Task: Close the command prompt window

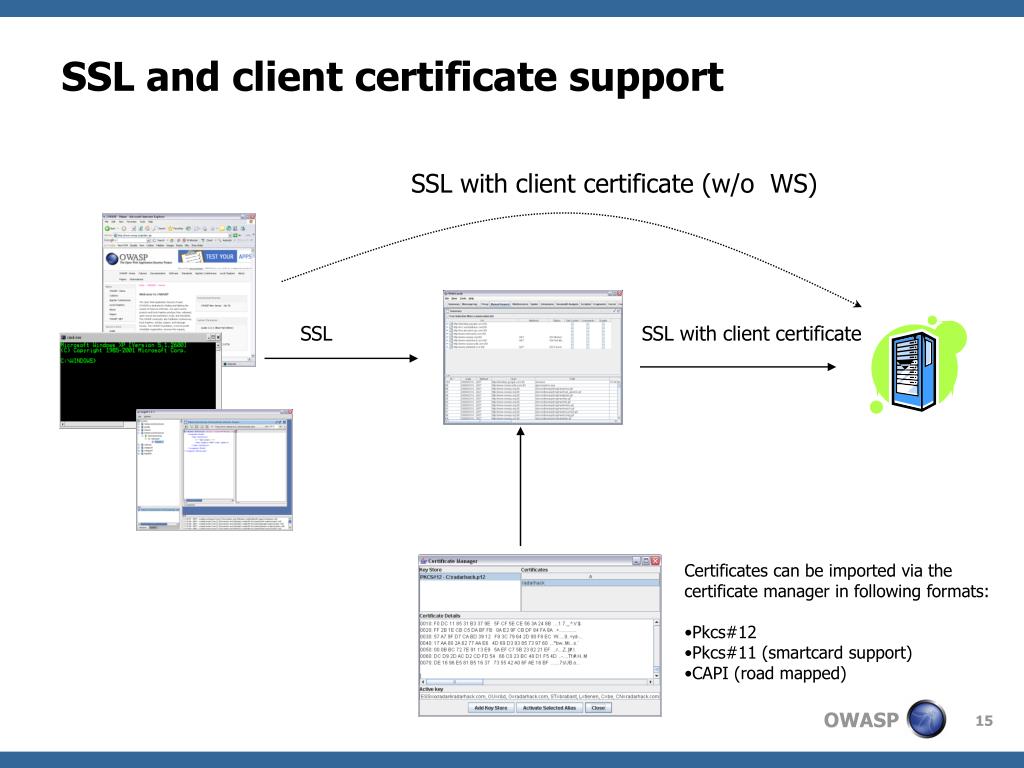Action: (218, 338)
